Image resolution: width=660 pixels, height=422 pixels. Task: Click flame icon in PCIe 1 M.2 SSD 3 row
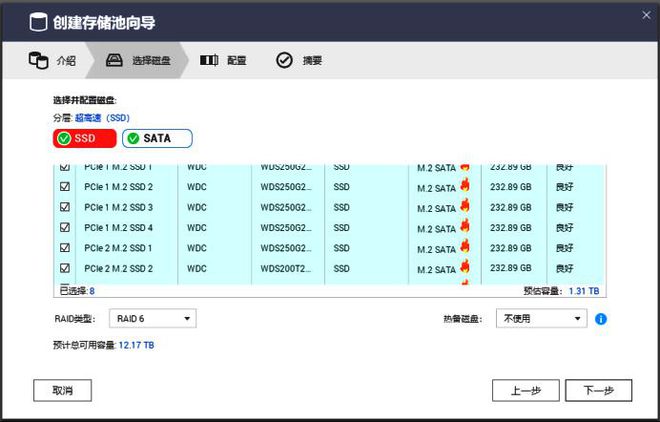(x=465, y=205)
